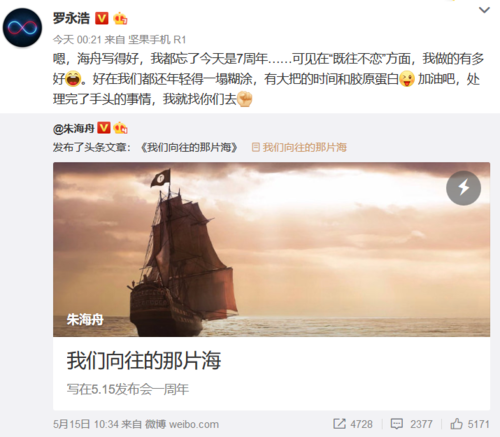Open the 坚果手机 R1 source link
Image resolution: width=500 pixels, height=437 pixels.
click(157, 40)
